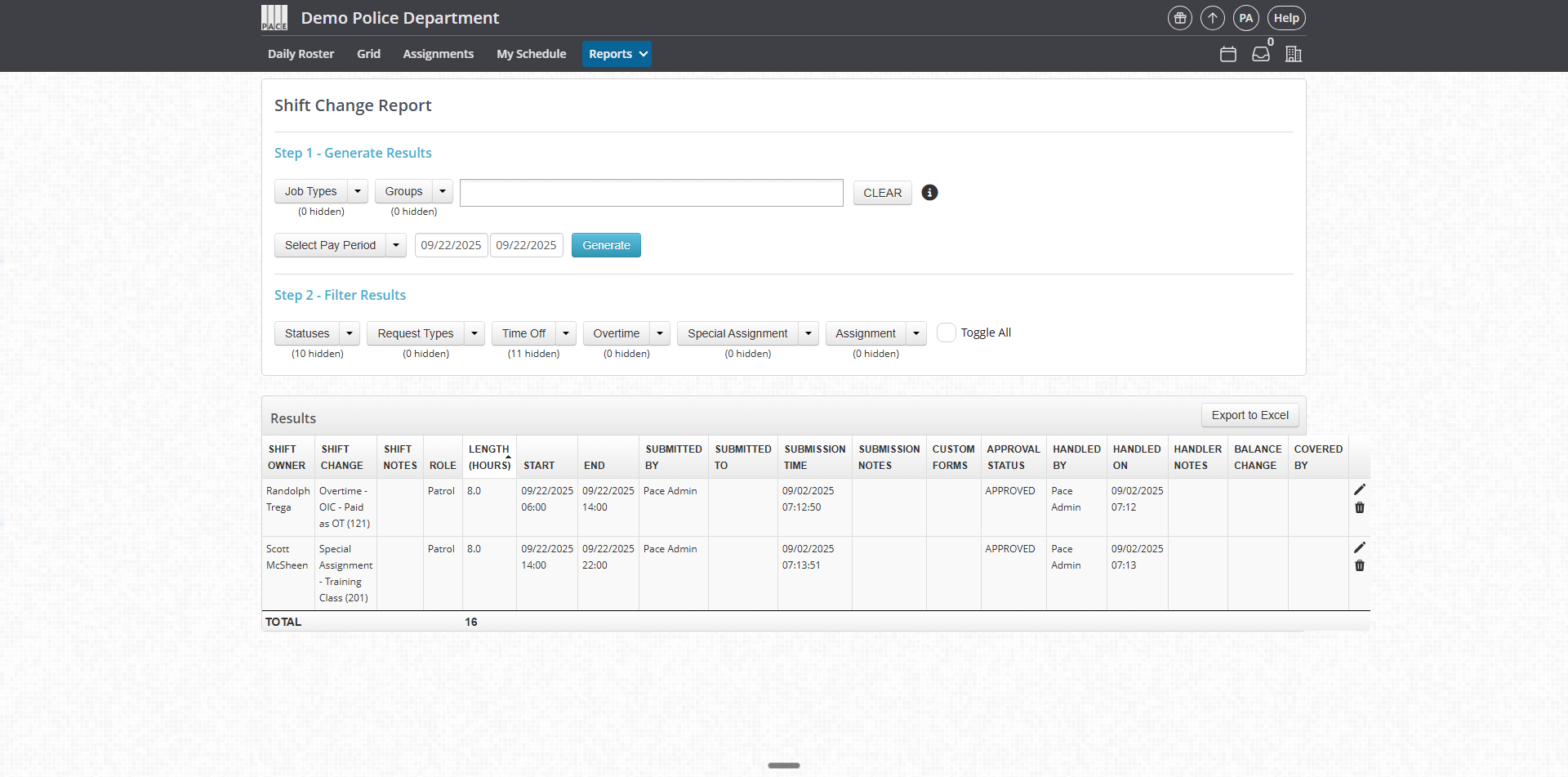The image size is (1568, 777).
Task: Check the Toggle All checkbox
Action: coord(946,333)
